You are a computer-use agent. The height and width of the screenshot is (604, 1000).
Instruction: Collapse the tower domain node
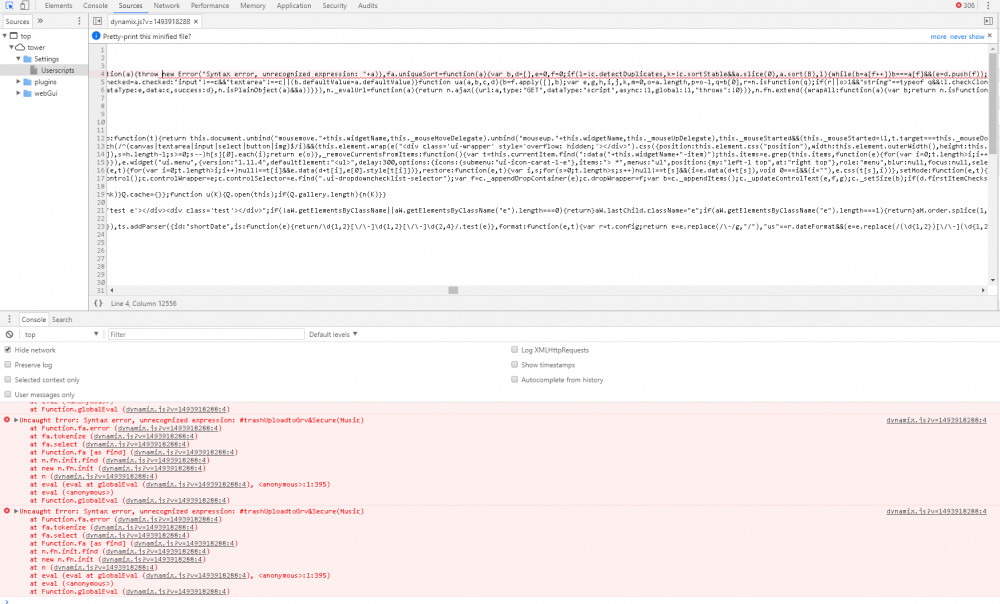[x=11, y=47]
